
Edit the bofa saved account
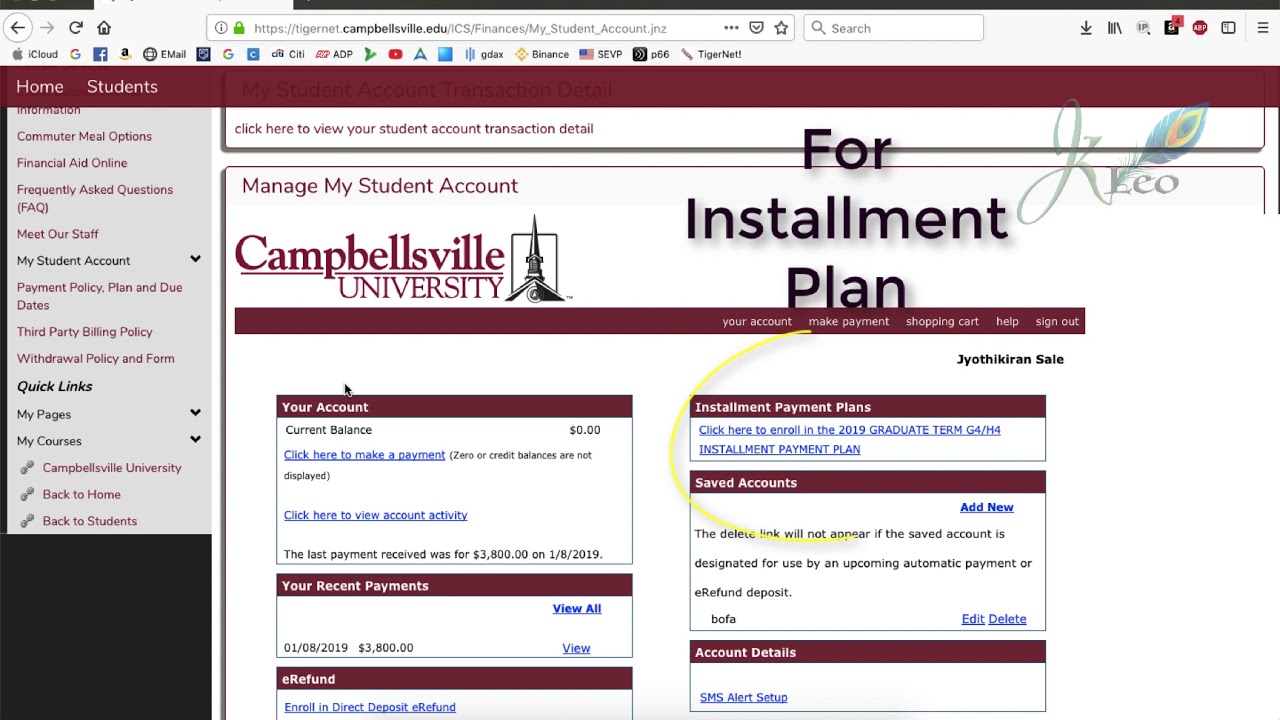pyautogui.click(x=973, y=619)
